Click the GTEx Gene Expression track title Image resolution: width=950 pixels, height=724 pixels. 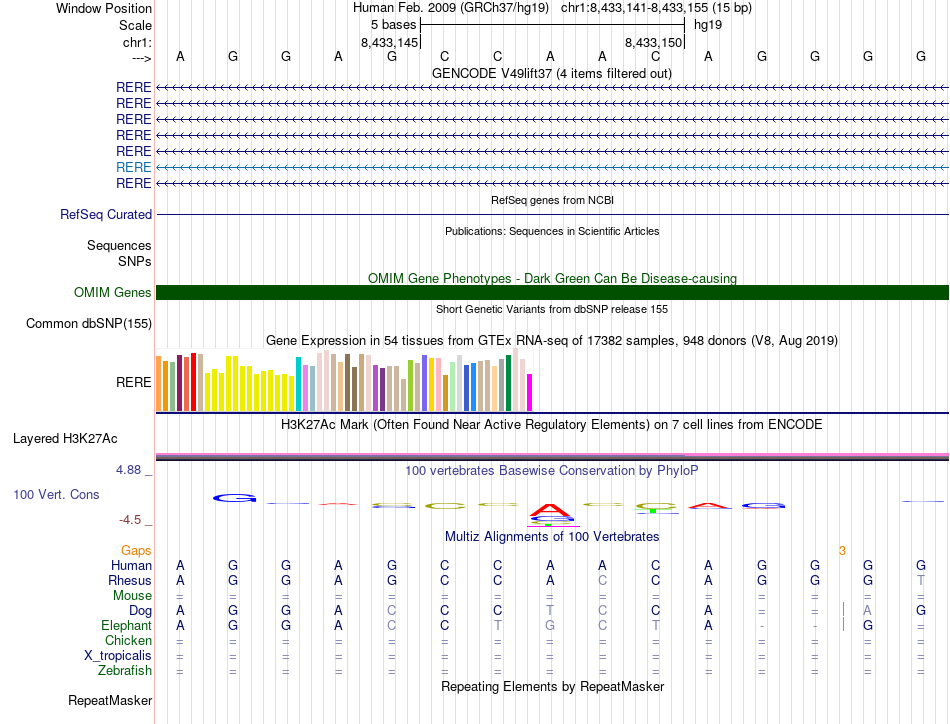552,340
